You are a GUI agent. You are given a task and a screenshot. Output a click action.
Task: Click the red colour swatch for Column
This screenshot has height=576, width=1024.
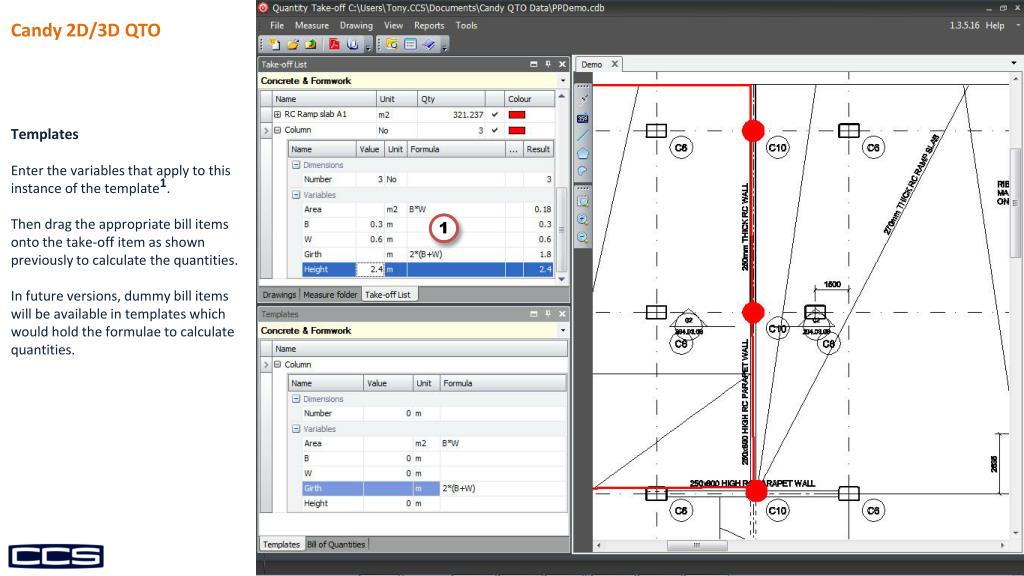[x=517, y=130]
